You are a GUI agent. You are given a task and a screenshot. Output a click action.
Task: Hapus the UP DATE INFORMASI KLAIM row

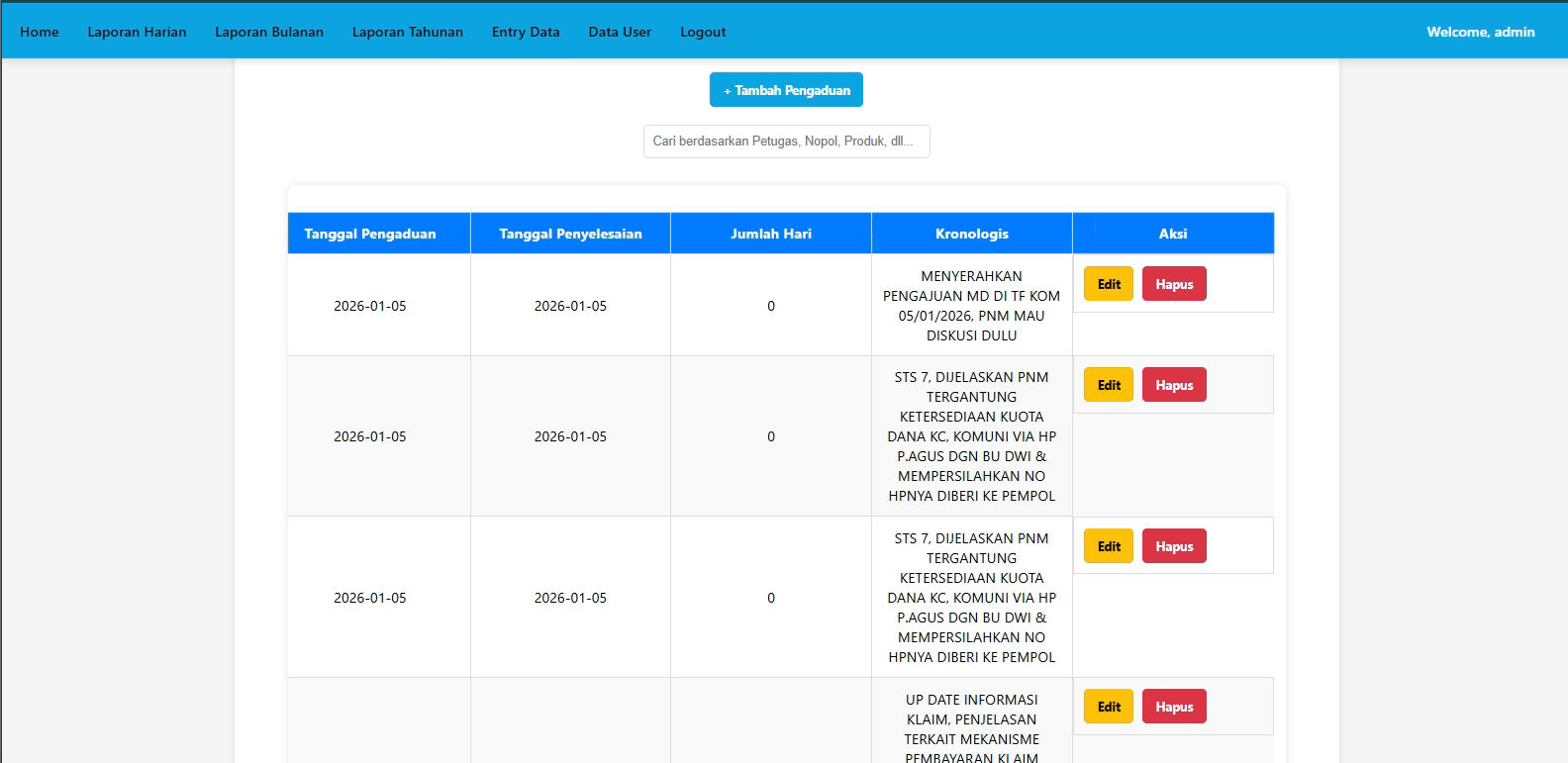coord(1174,707)
